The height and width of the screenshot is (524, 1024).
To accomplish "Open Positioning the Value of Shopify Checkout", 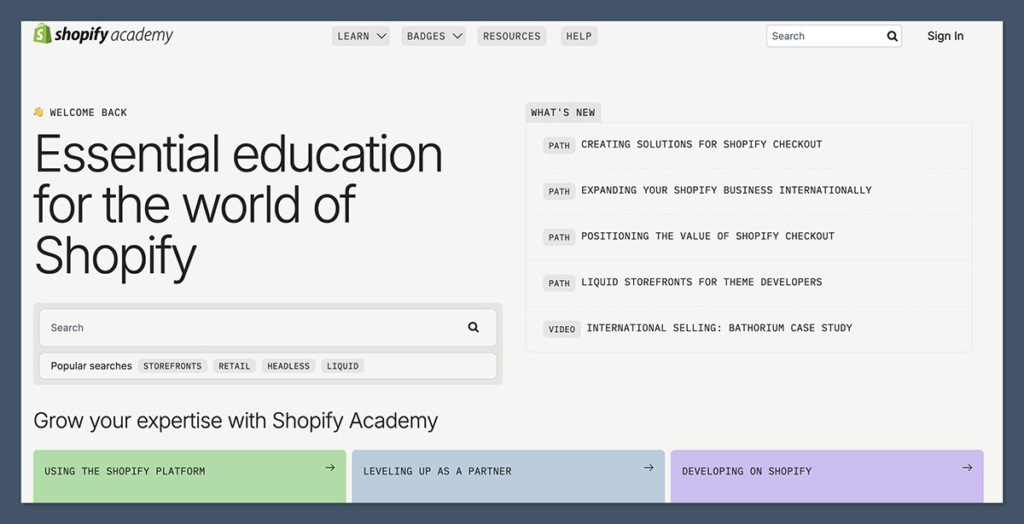I will coord(748,237).
